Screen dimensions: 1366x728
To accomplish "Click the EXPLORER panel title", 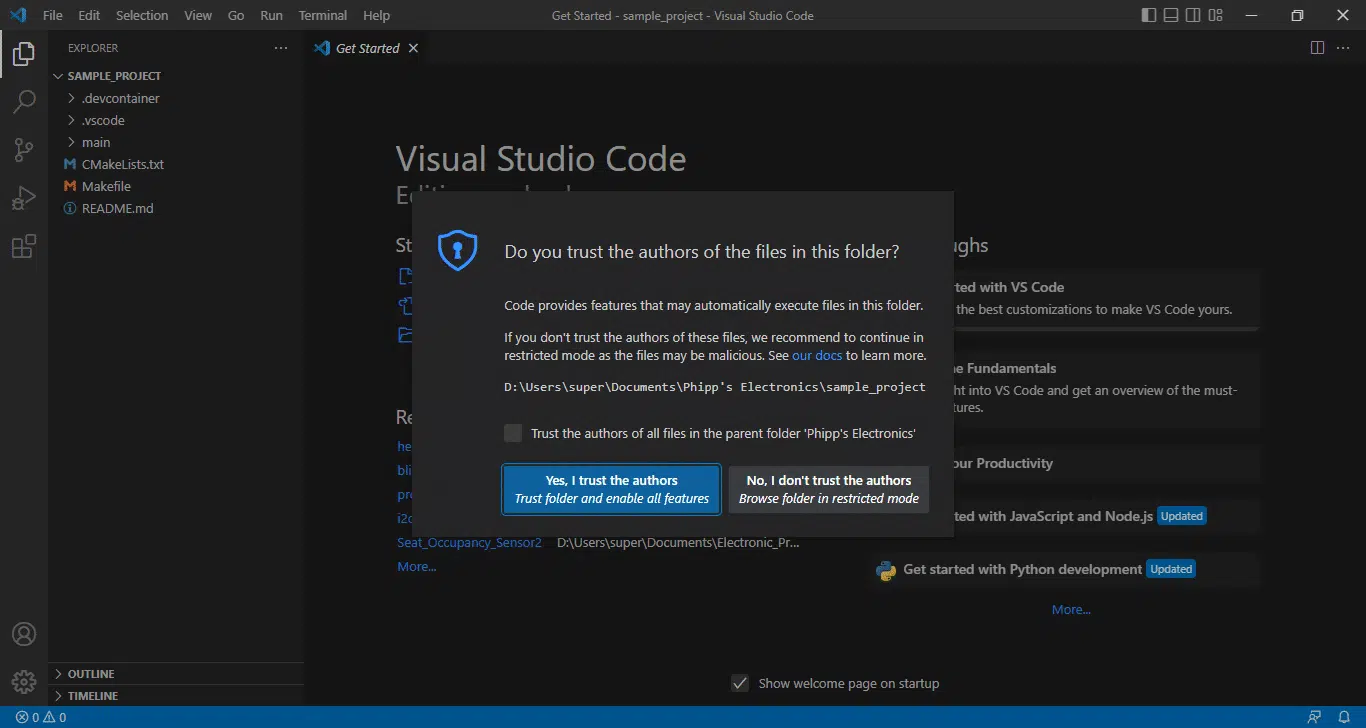I will tap(93, 48).
